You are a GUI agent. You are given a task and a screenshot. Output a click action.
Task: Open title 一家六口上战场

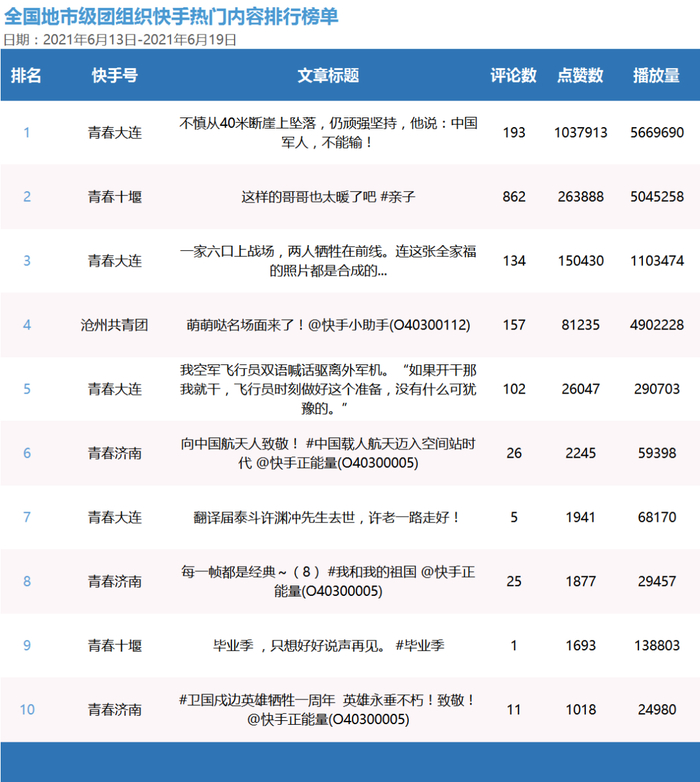coord(328,261)
